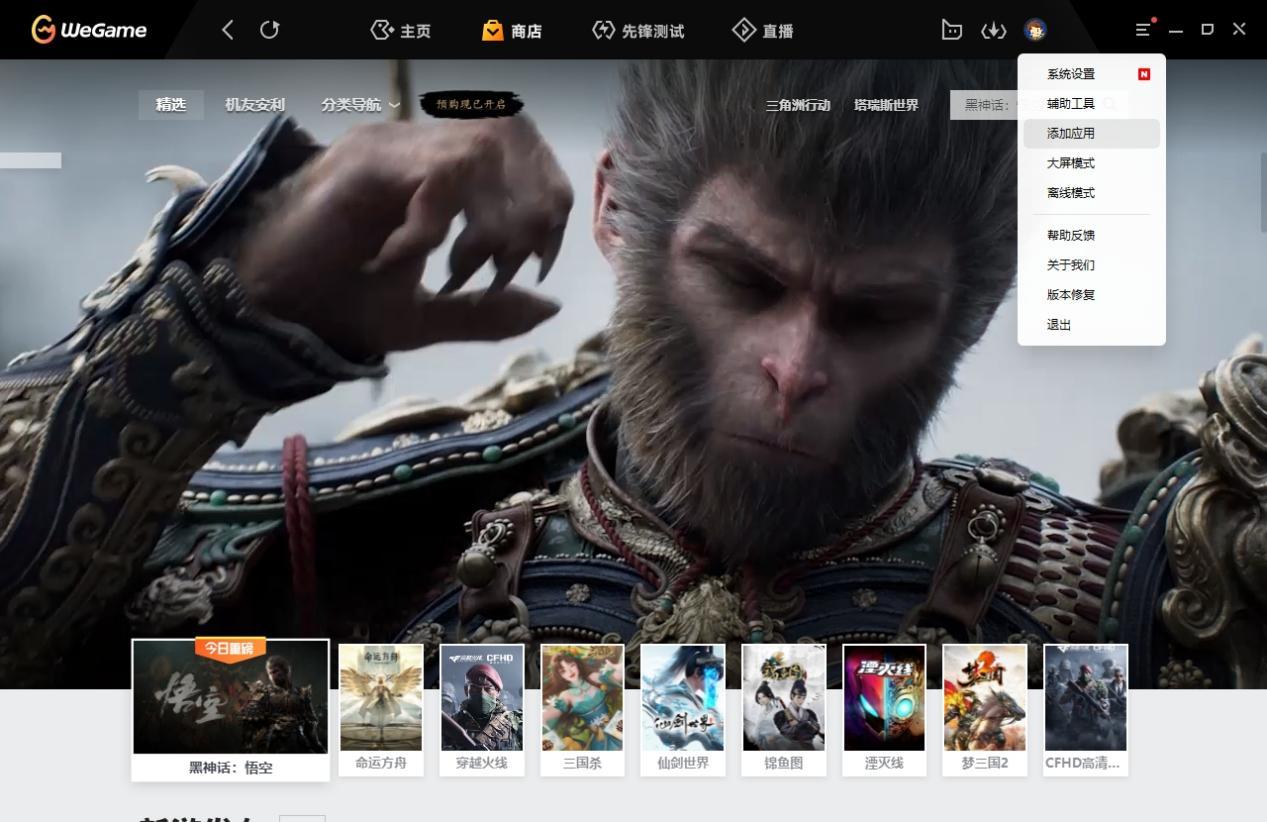
Task: Select the 三国杀 game thumbnail
Action: pos(582,709)
